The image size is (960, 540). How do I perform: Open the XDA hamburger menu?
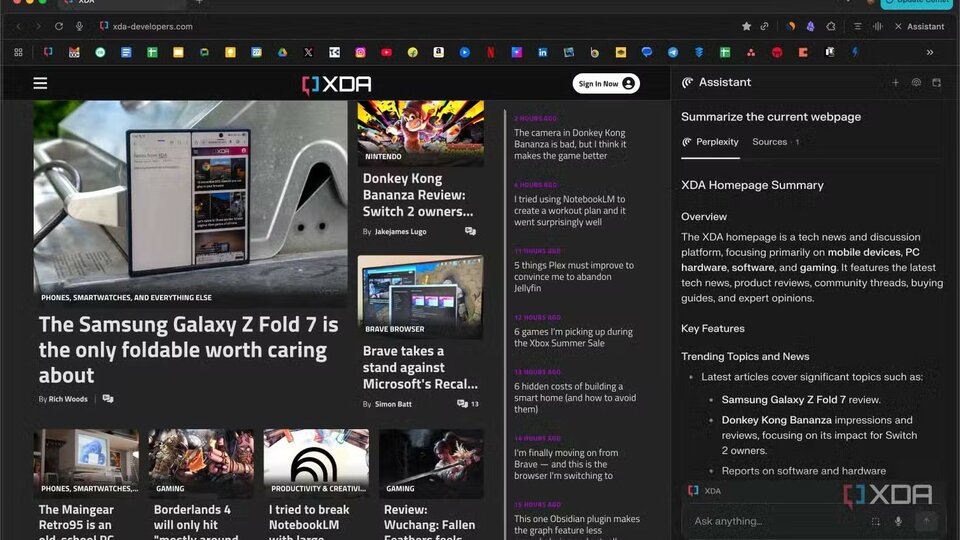[x=40, y=83]
